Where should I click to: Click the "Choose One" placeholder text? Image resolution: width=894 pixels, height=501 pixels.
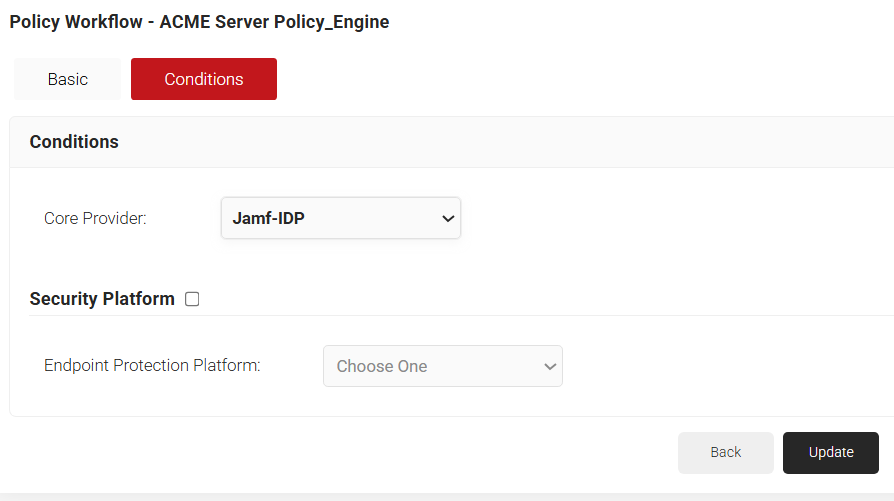(x=382, y=367)
